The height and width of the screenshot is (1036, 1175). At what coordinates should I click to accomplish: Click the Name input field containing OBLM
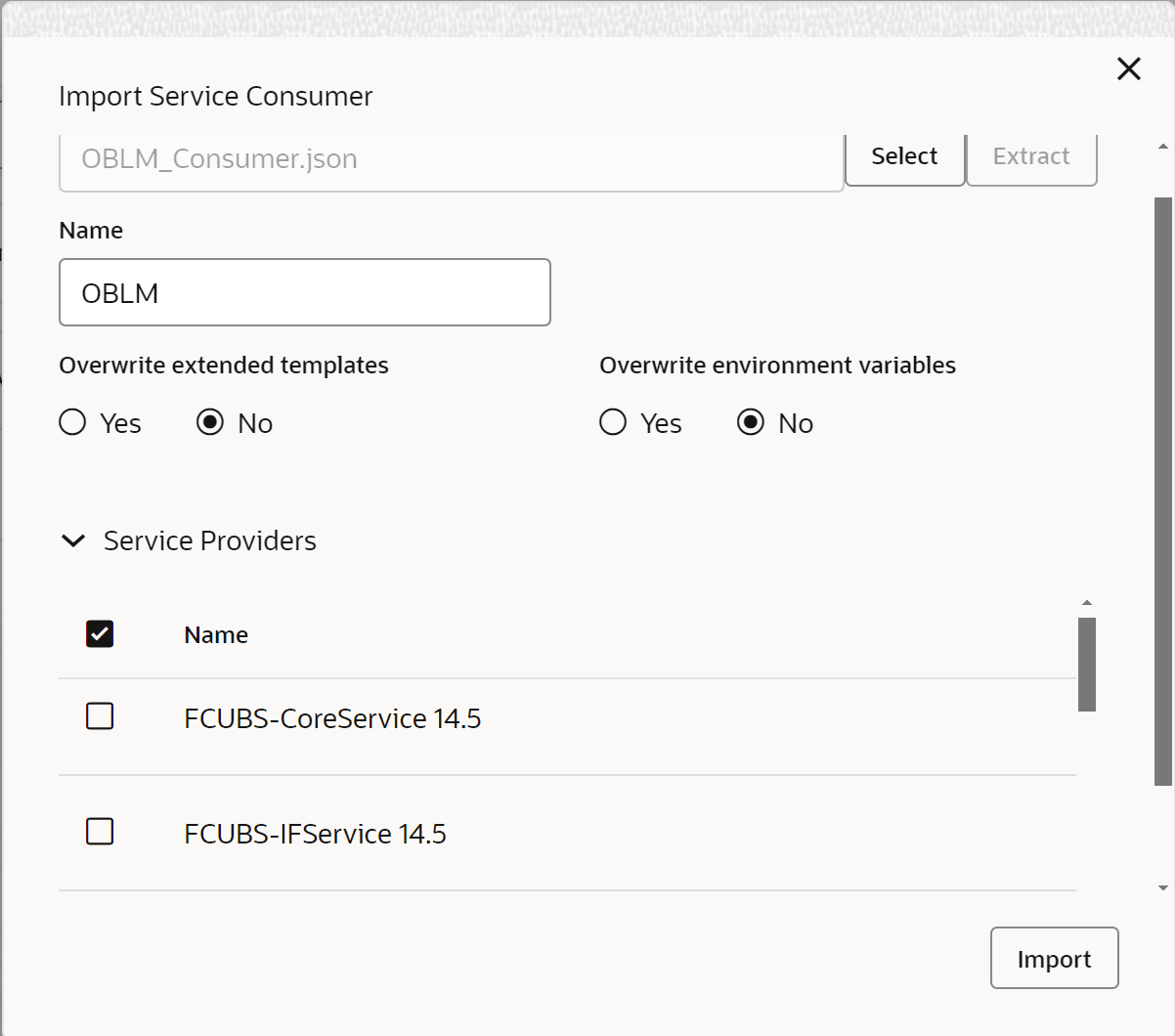(x=305, y=292)
